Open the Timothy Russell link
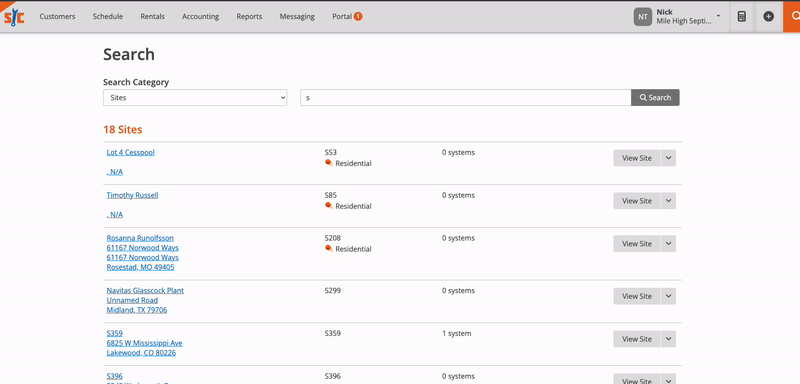The image size is (800, 384). [x=132, y=195]
